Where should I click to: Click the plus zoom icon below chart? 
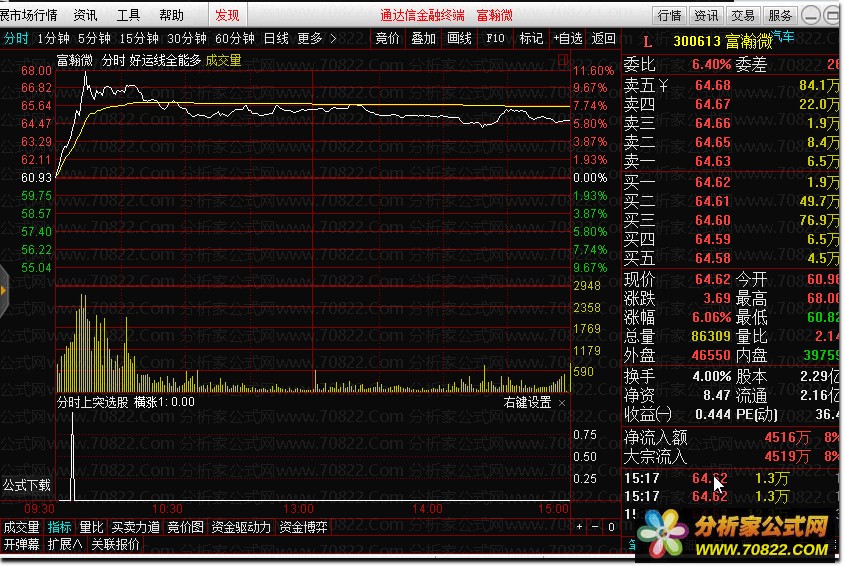click(579, 527)
